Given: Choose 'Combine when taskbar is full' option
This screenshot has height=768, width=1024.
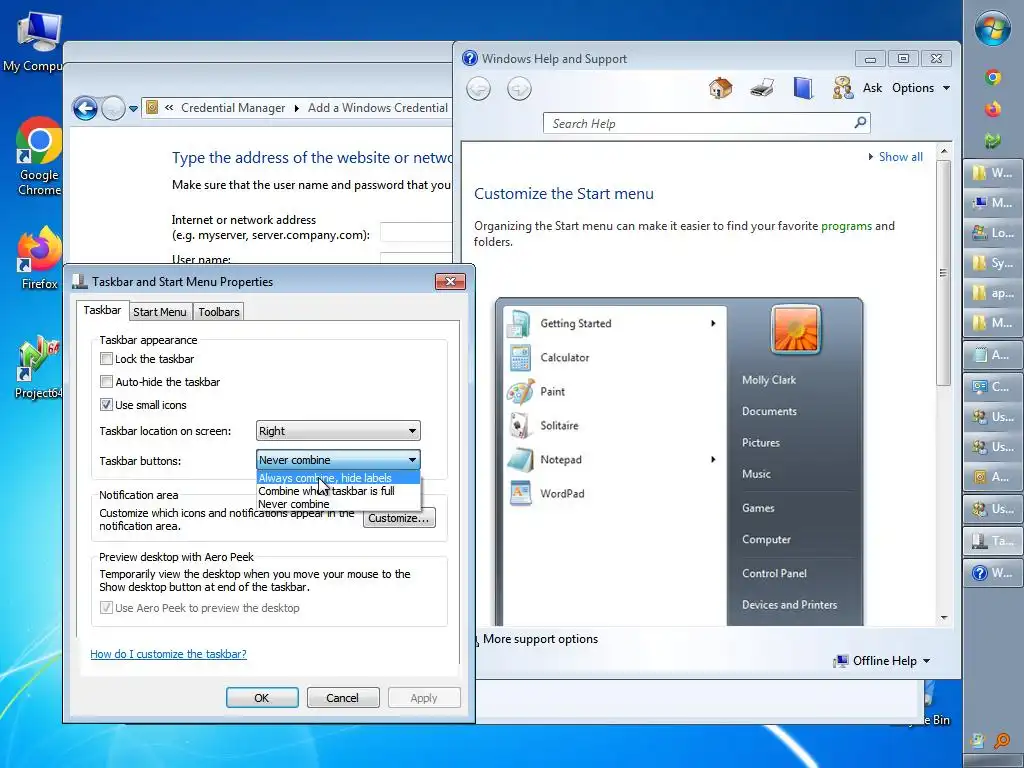Looking at the screenshot, I should 338,491.
